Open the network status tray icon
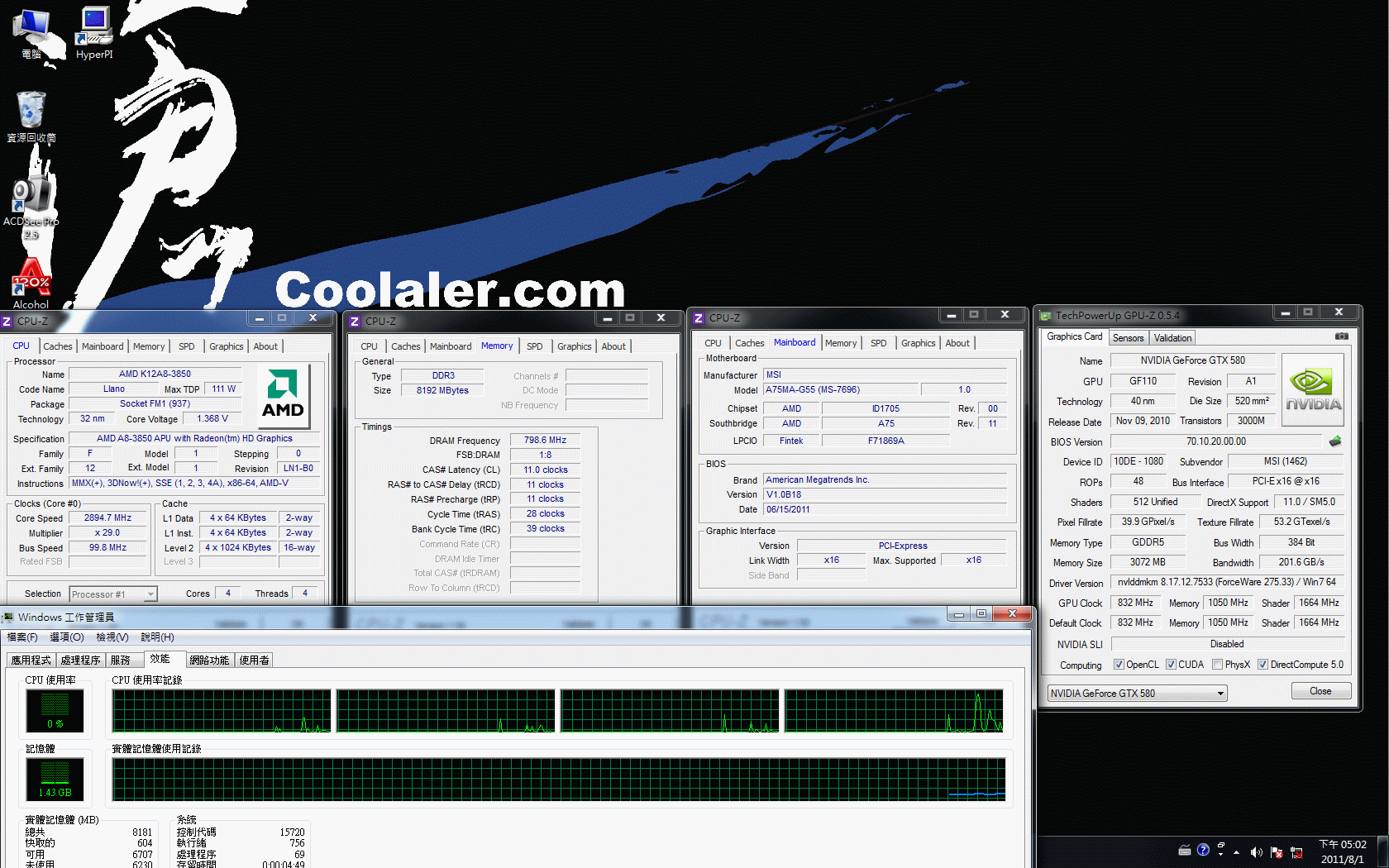The height and width of the screenshot is (868, 1389). point(1296,851)
